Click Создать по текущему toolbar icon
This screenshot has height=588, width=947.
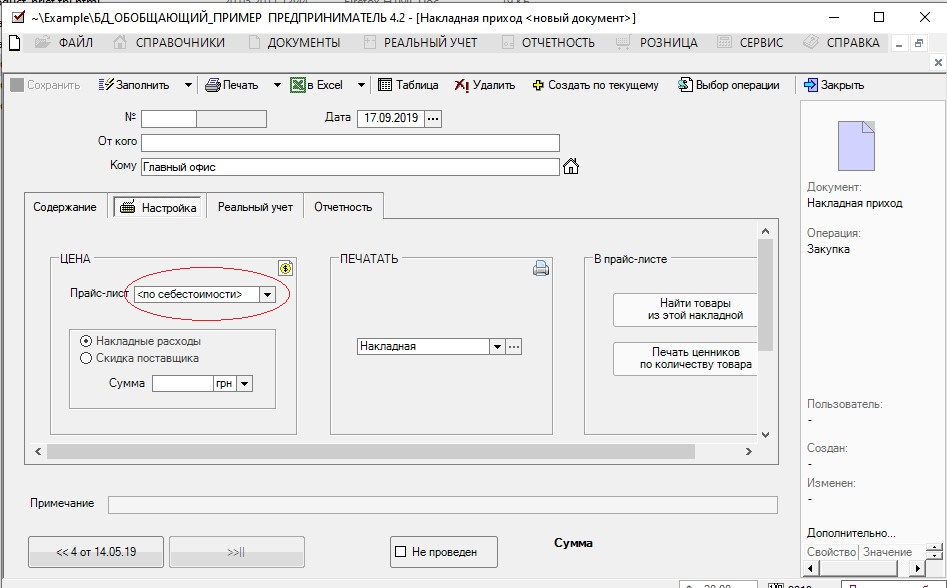coord(539,85)
